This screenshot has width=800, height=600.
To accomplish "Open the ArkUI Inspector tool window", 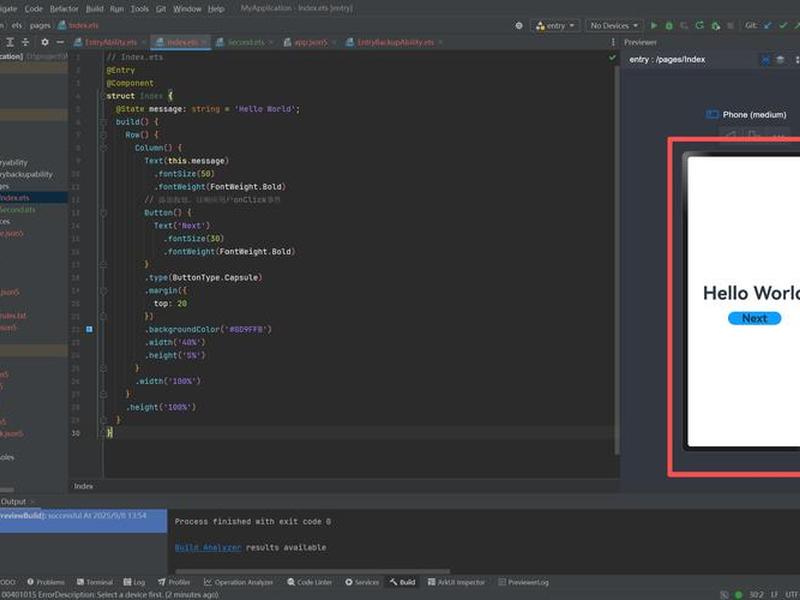I will tap(456, 582).
